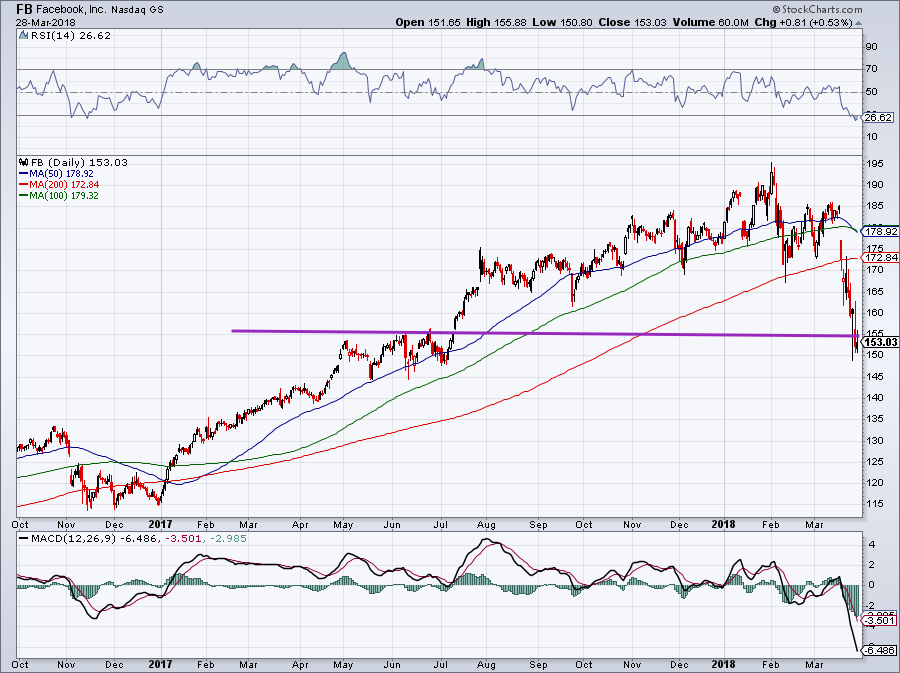Viewport: 900px width, 673px height.
Task: Click Aug on the price chart date axis
Action: 486,524
